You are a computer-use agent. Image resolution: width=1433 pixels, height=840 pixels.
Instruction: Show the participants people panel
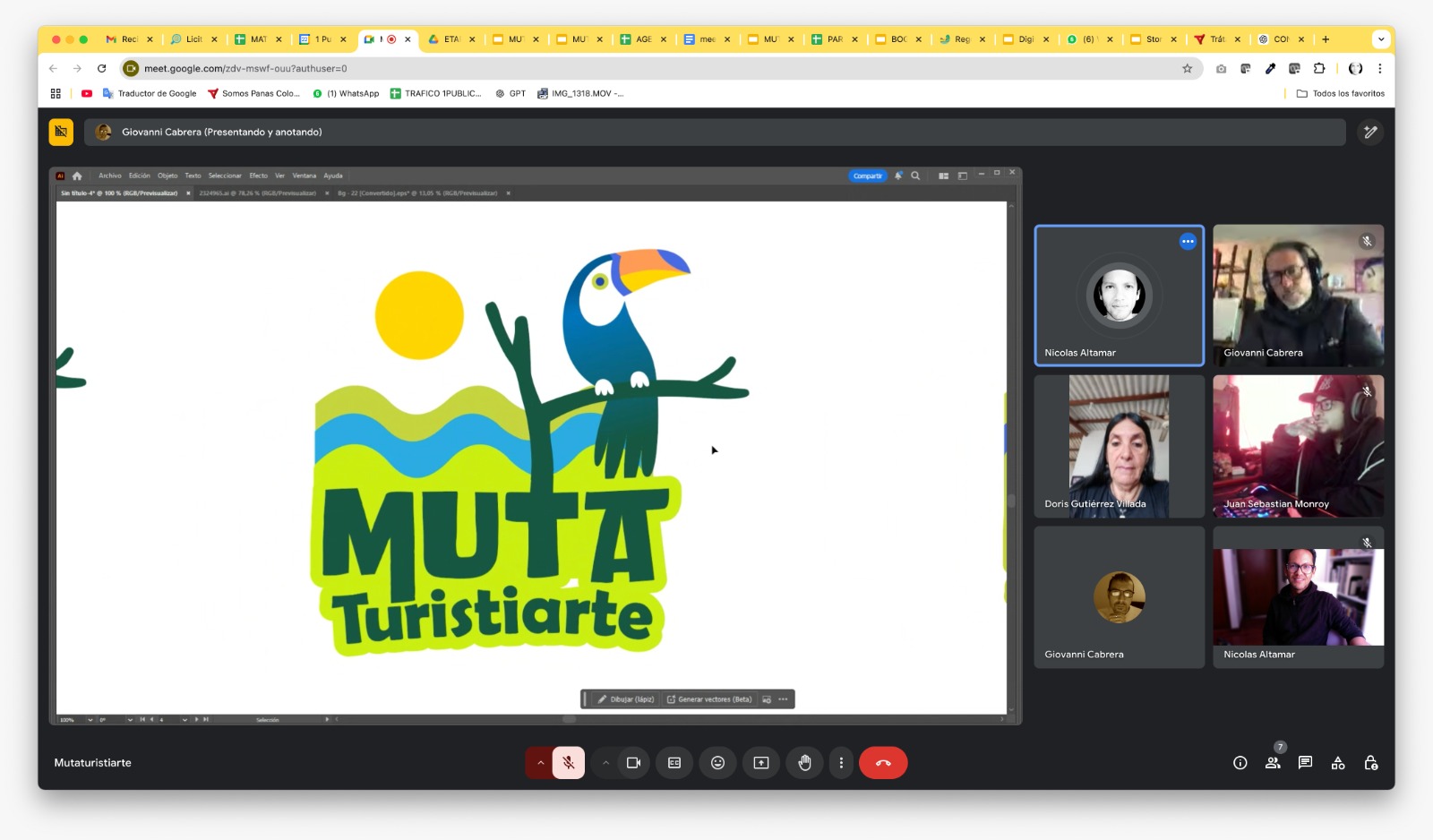tap(1273, 763)
